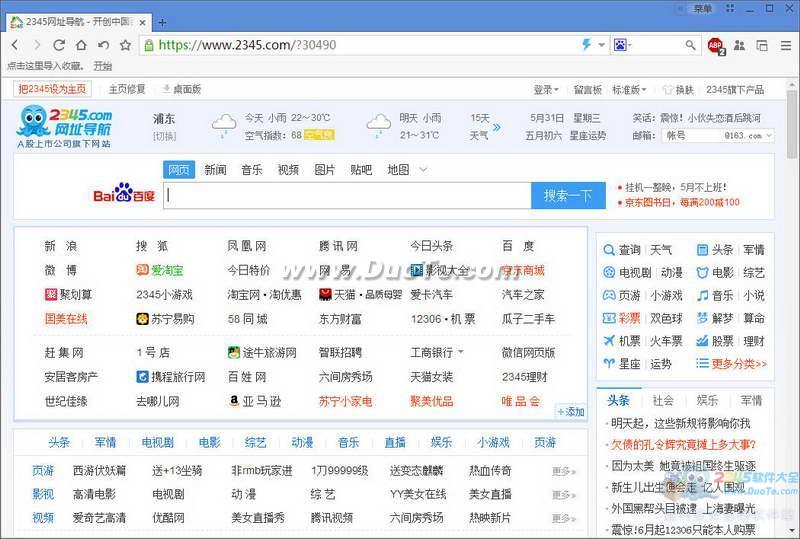The image size is (800, 539).
Task: Click 把2345设为主页 button
Action: pos(52,89)
